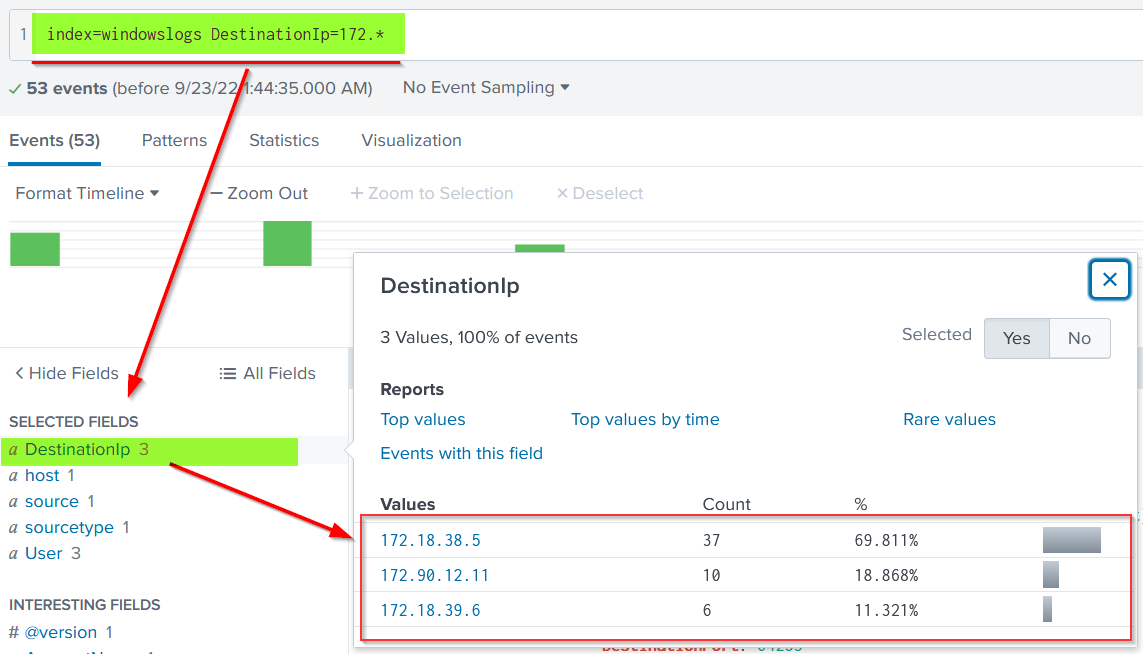This screenshot has width=1143, height=654.
Task: Open the All Fields list
Action: [268, 373]
